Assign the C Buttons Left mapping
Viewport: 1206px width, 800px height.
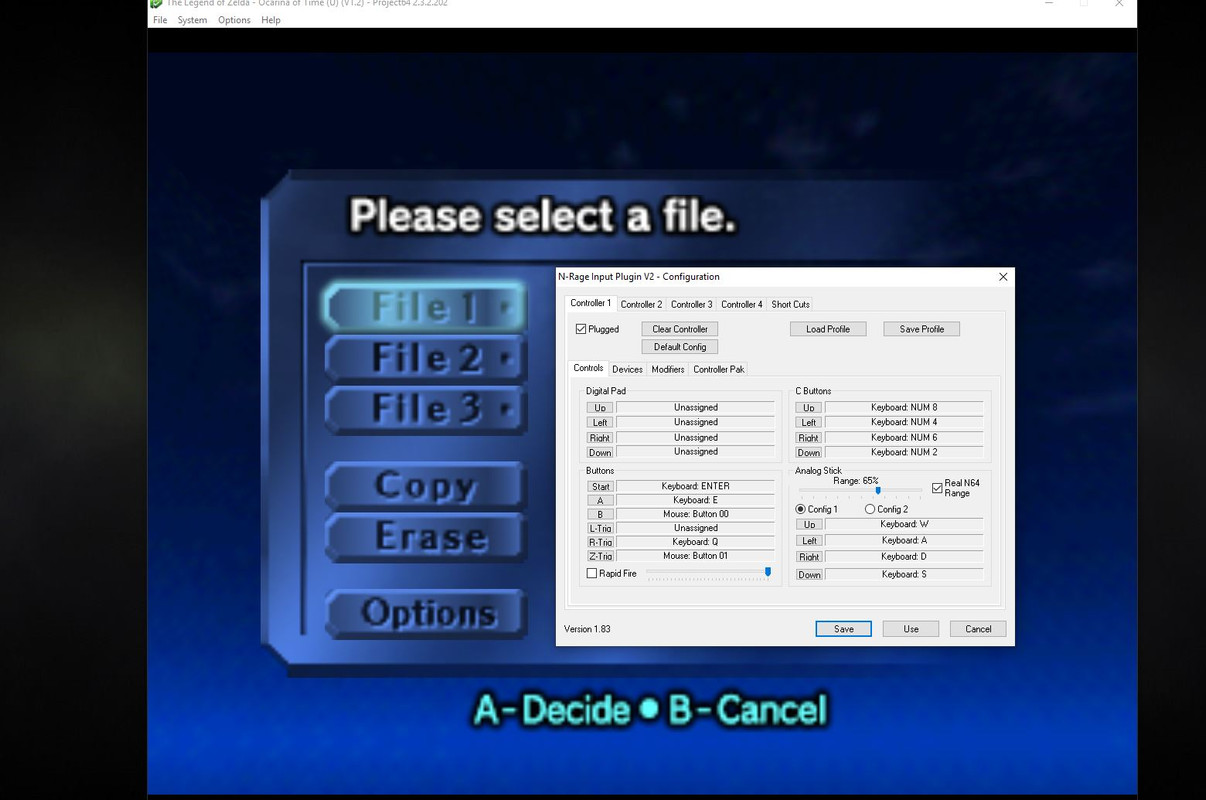(809, 423)
